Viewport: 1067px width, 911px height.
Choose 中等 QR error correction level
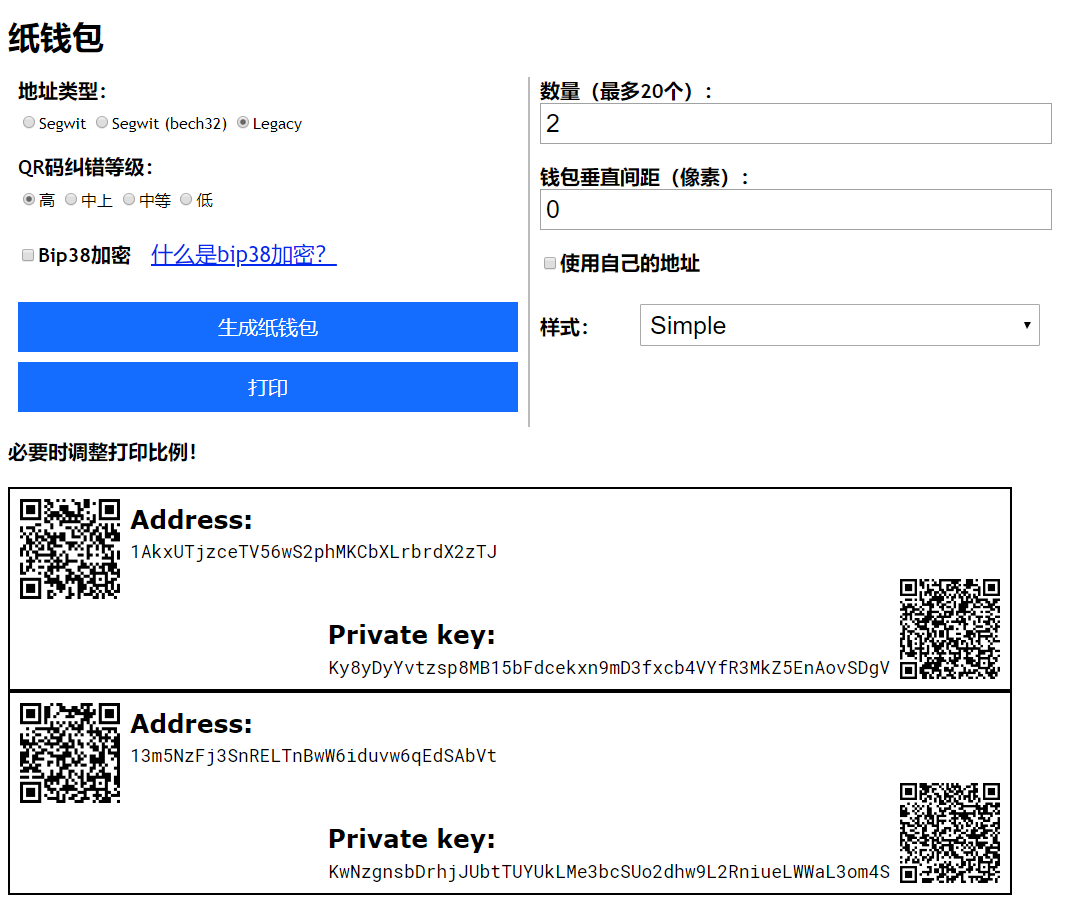click(129, 199)
